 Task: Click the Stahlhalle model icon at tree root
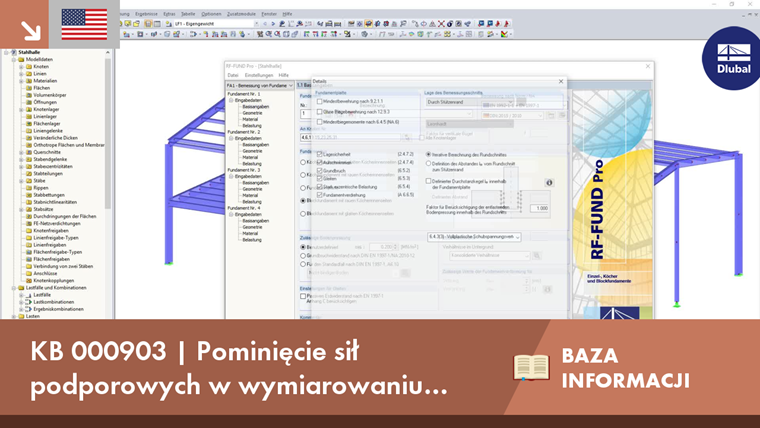(x=14, y=52)
